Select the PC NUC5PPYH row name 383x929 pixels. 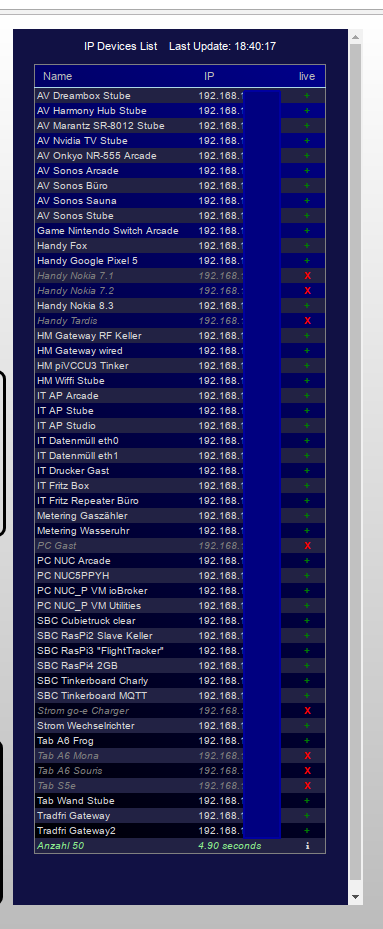pos(73,576)
